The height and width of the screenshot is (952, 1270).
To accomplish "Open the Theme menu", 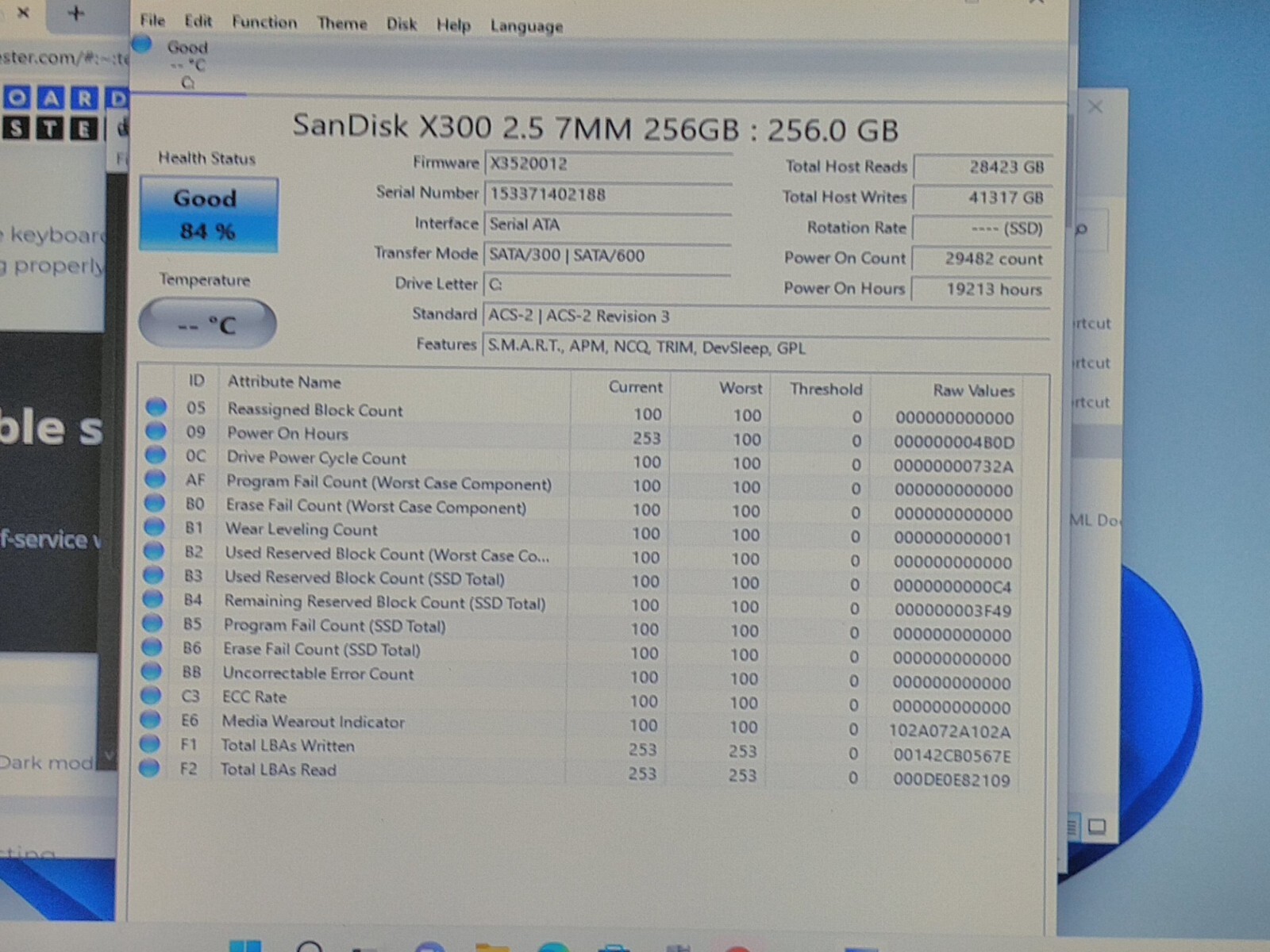I will (x=342, y=24).
